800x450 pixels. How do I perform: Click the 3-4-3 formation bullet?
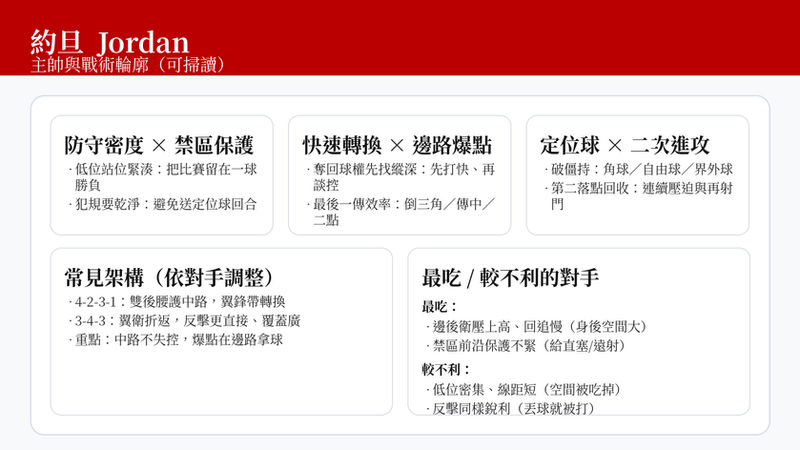(184, 321)
